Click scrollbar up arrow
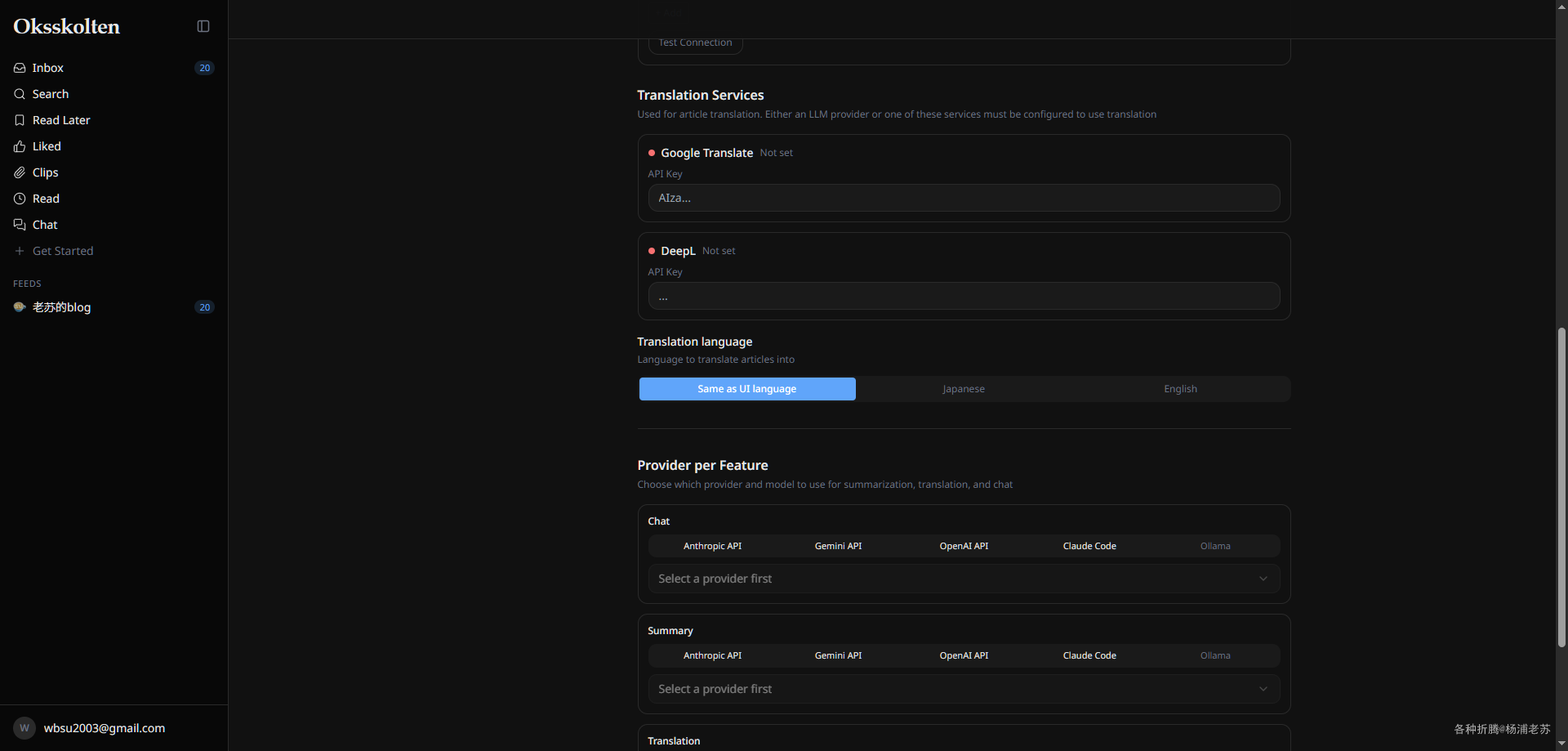Image resolution: width=1568 pixels, height=751 pixels. pos(1561,6)
